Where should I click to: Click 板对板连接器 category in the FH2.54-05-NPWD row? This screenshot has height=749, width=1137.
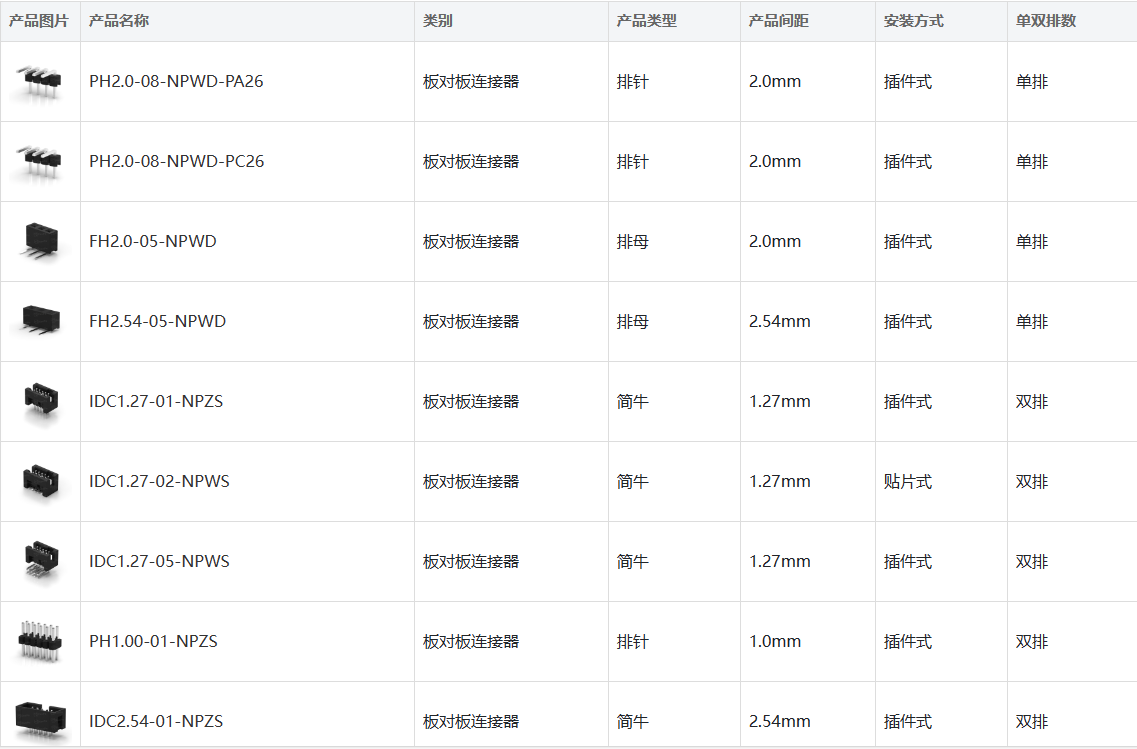coord(471,321)
